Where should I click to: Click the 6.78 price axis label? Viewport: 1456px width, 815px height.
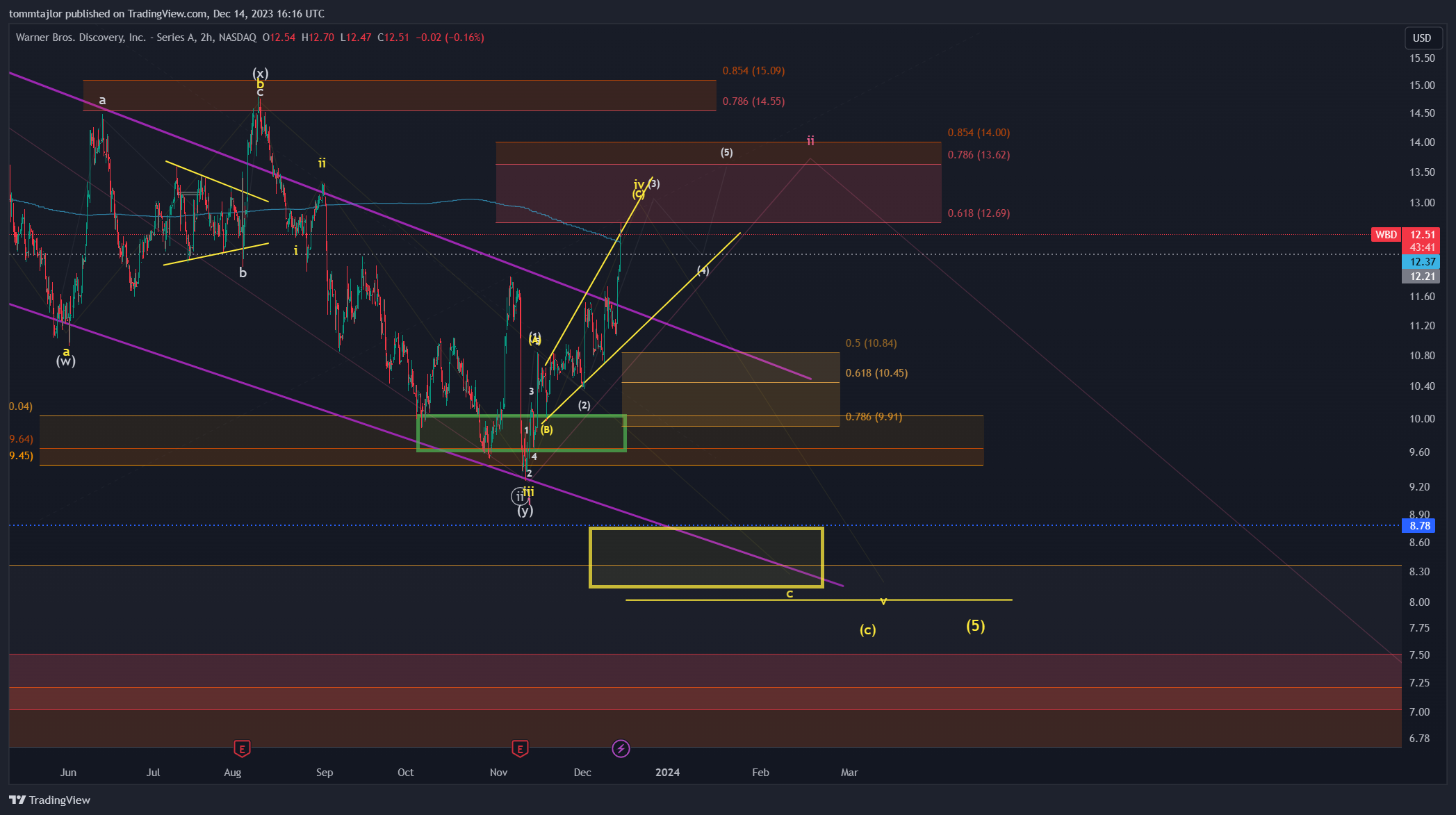coord(1419,739)
